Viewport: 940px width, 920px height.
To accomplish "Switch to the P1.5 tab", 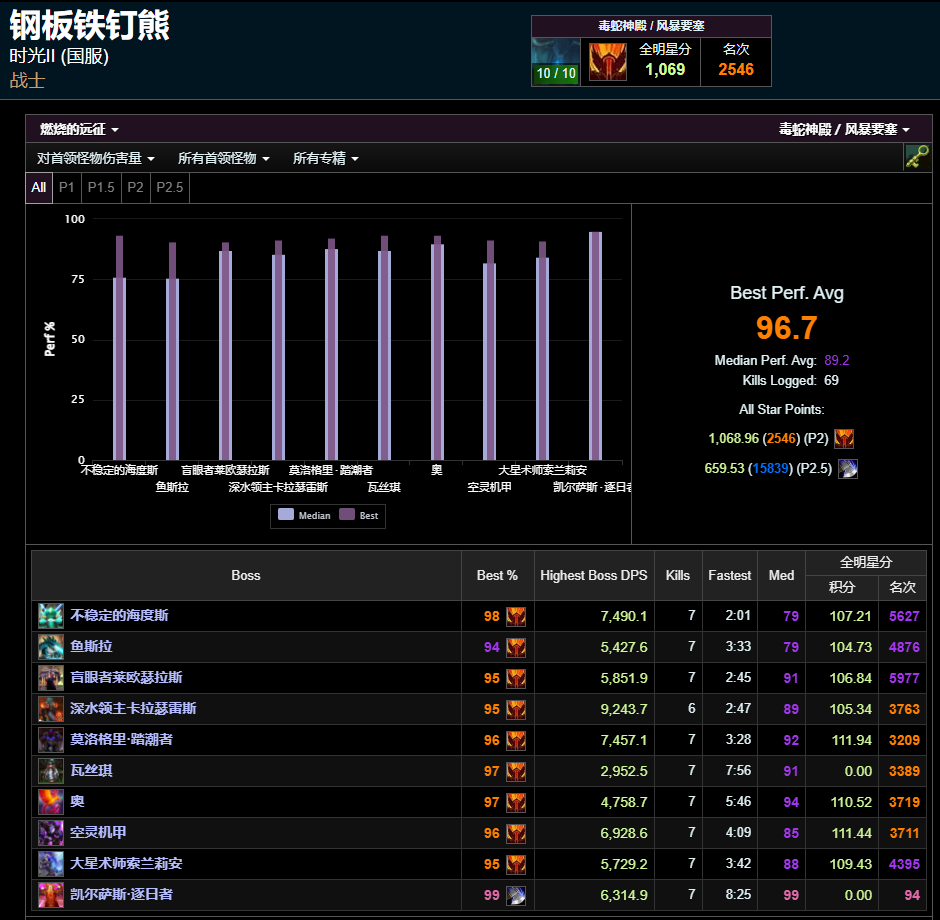I will pos(101,187).
